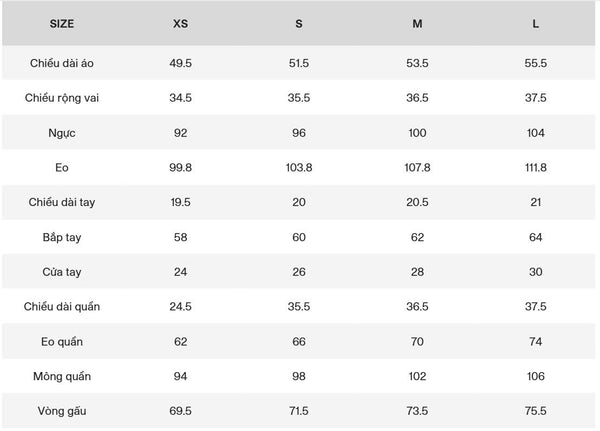Click the Bắp tay row label
600x431 pixels.
tap(62, 237)
